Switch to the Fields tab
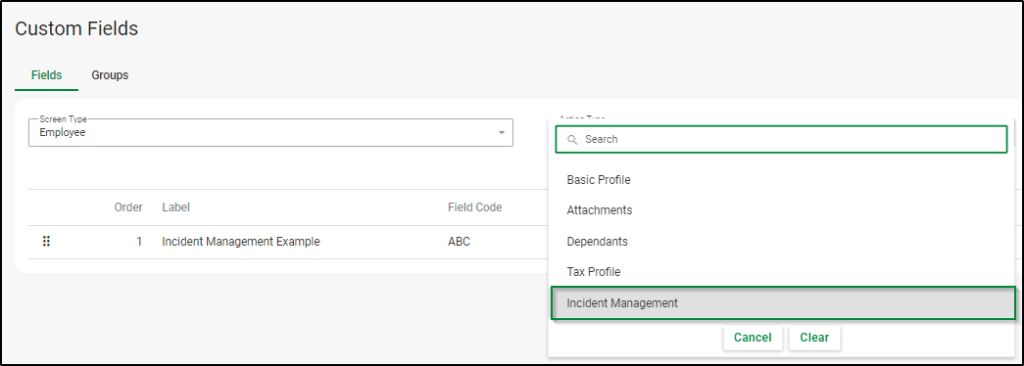 point(46,75)
